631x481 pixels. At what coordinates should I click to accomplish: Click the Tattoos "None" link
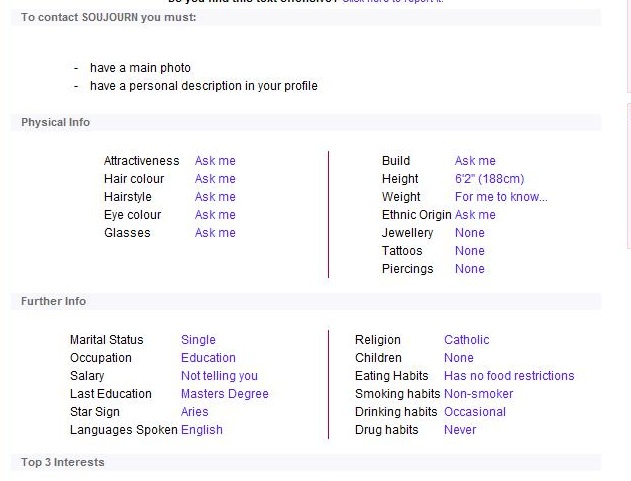tap(469, 251)
